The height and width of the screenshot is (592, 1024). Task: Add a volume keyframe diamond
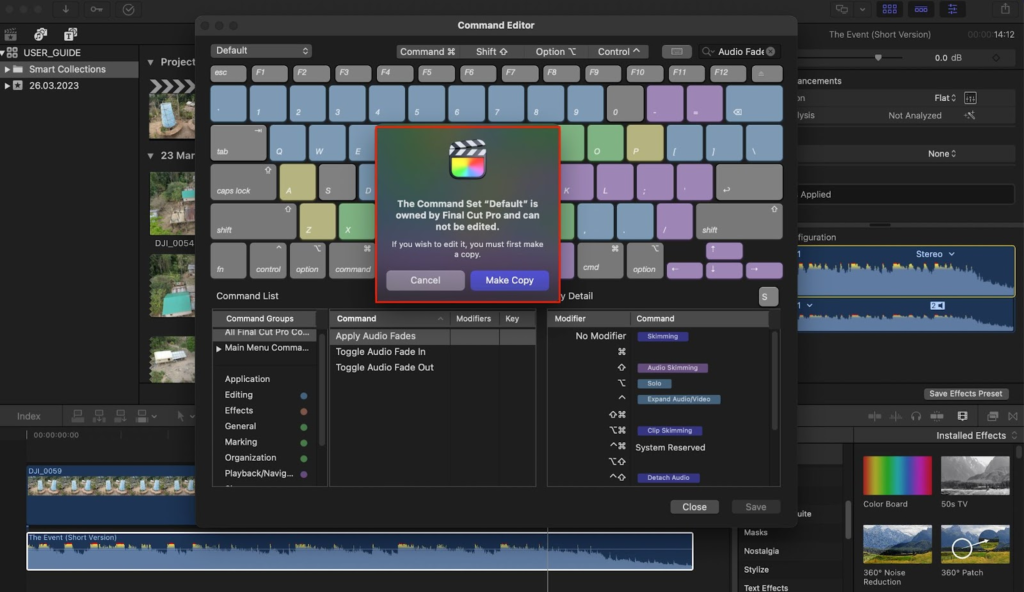[996, 58]
